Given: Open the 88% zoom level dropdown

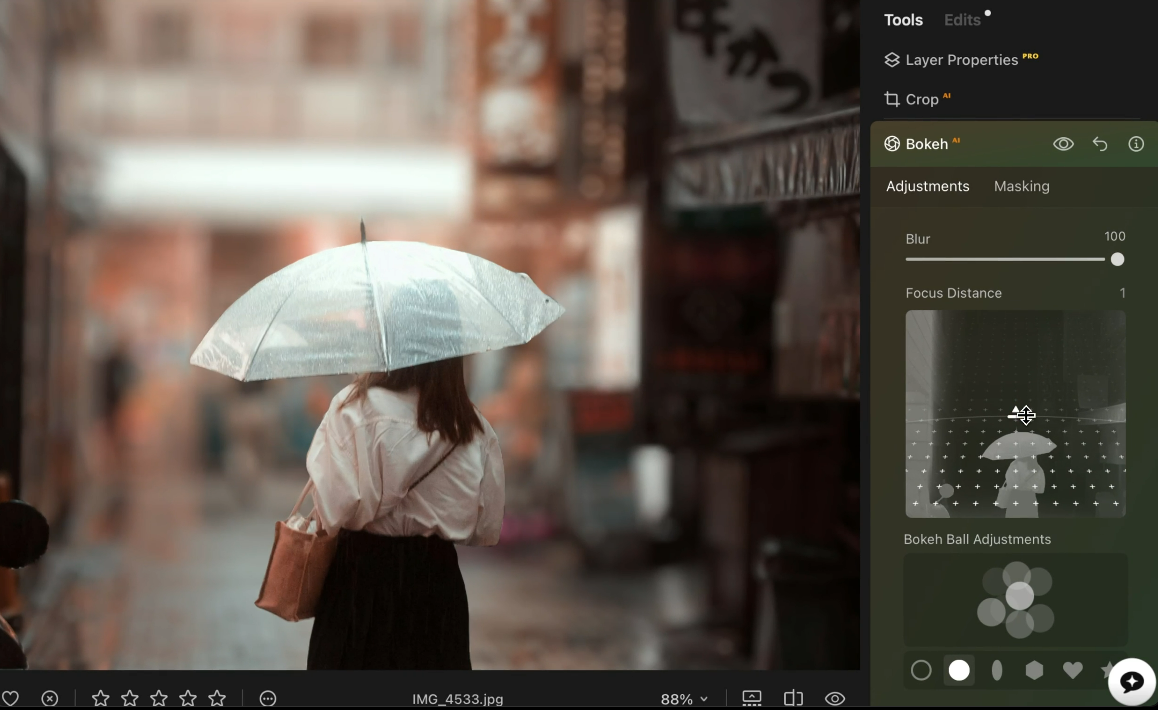Looking at the screenshot, I should (x=684, y=699).
